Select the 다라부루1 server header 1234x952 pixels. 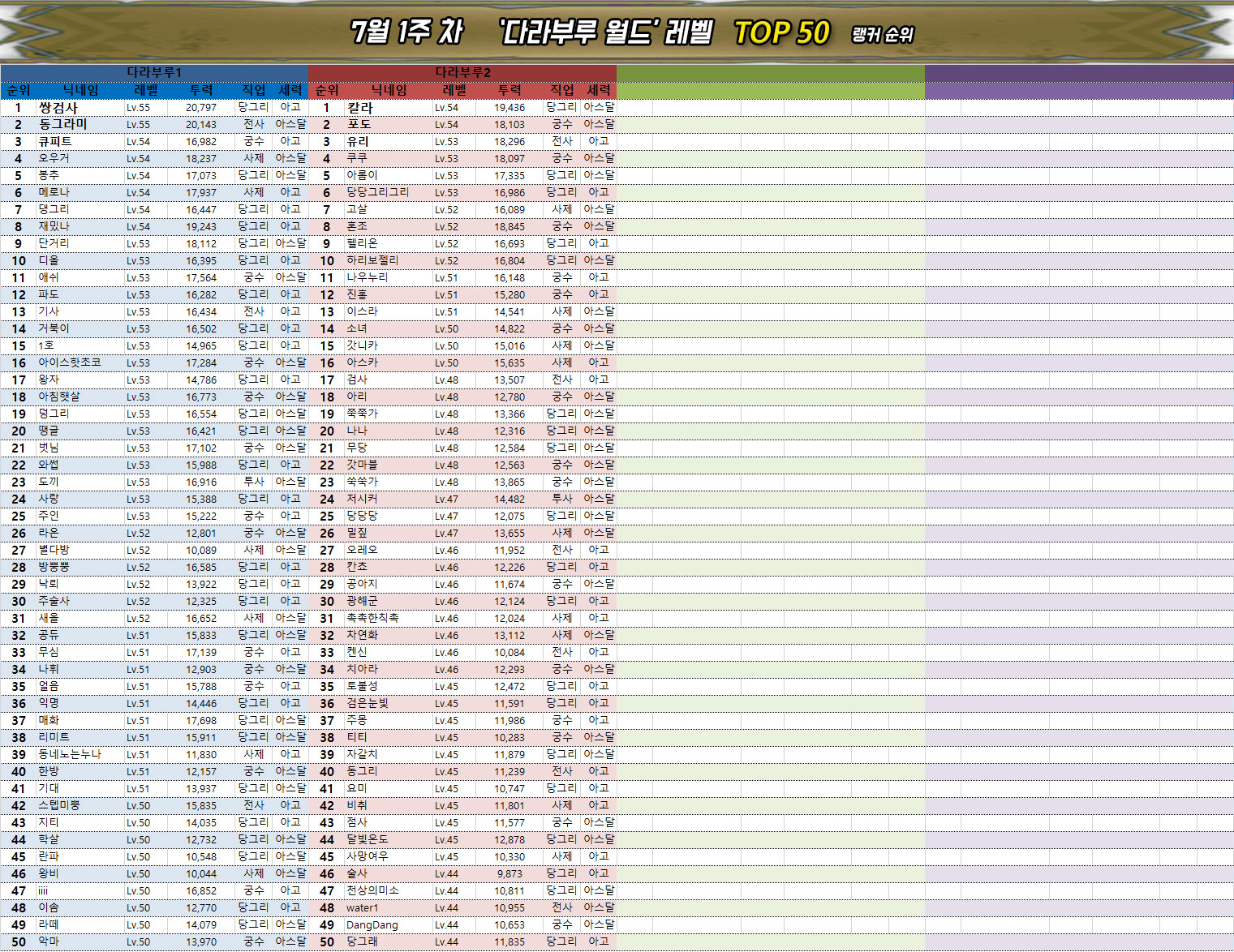click(154, 72)
